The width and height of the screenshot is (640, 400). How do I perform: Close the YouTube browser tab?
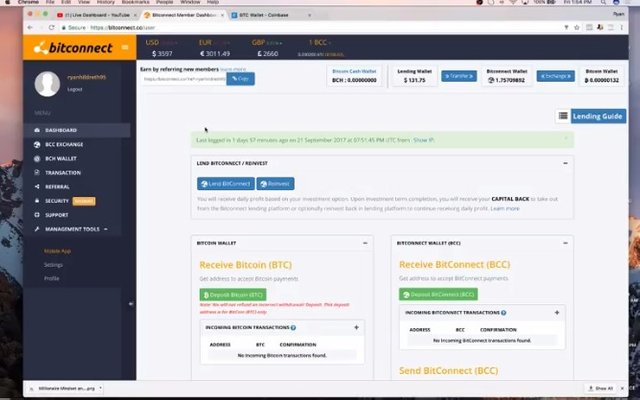(x=135, y=16)
